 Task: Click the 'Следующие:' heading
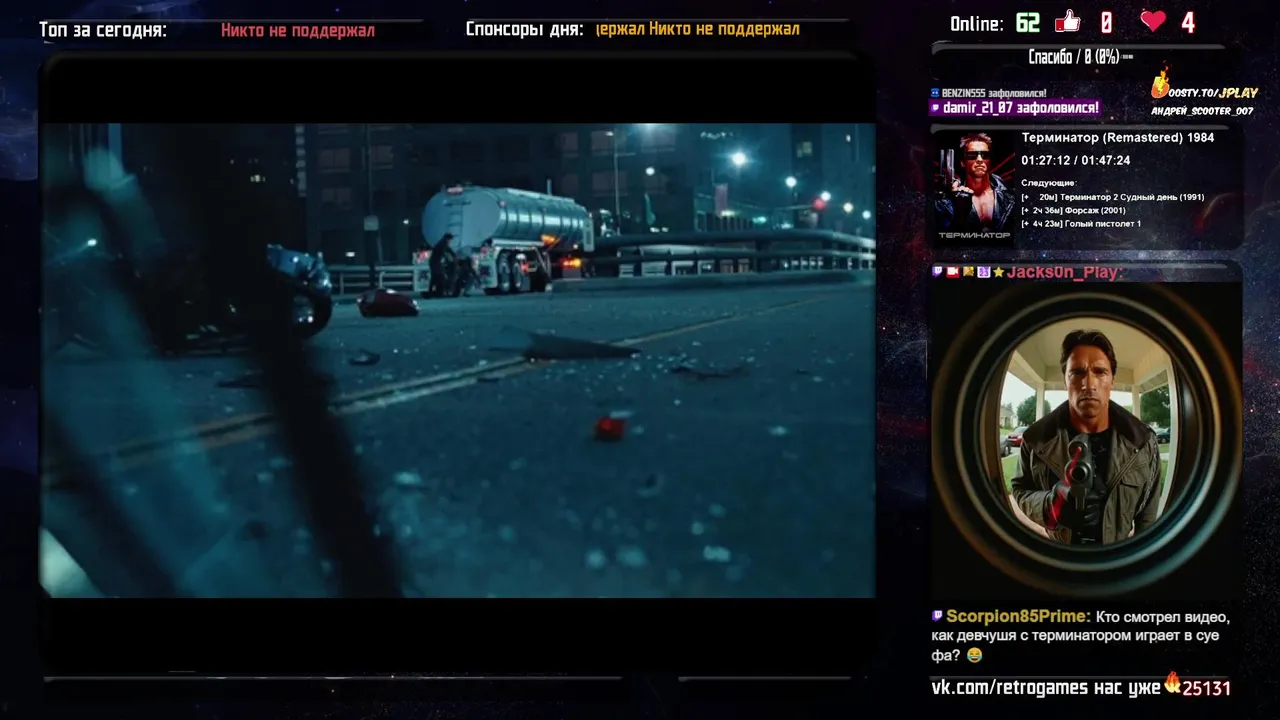1048,183
